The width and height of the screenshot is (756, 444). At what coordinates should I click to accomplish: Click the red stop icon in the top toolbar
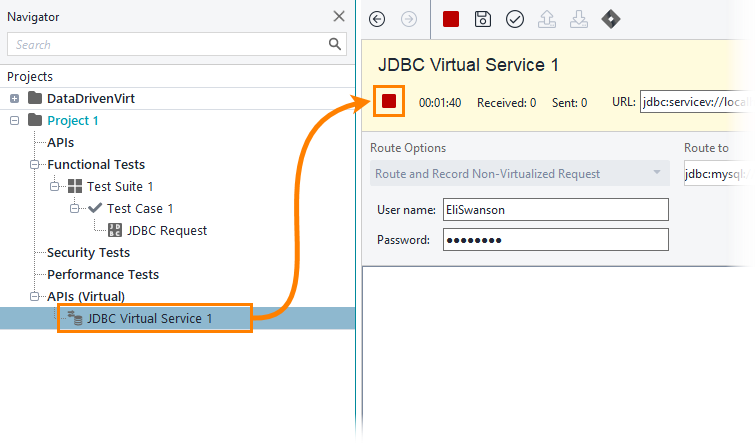point(451,19)
